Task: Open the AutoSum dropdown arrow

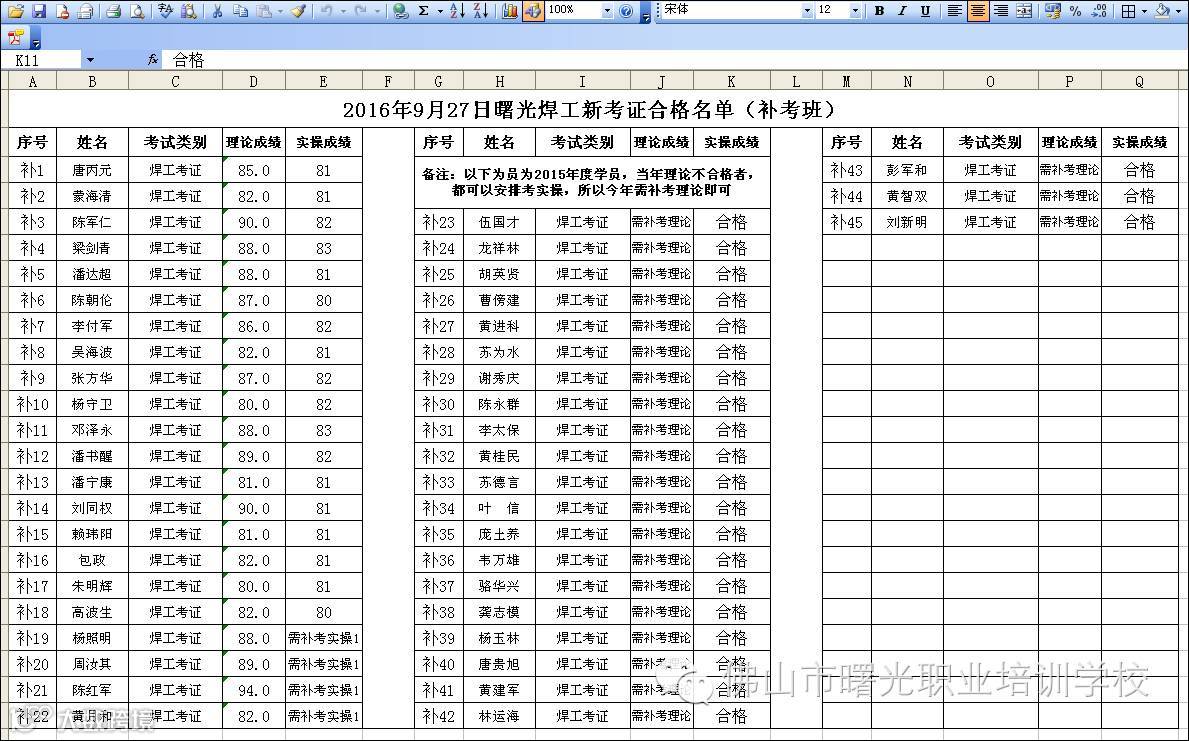Action: tap(440, 11)
